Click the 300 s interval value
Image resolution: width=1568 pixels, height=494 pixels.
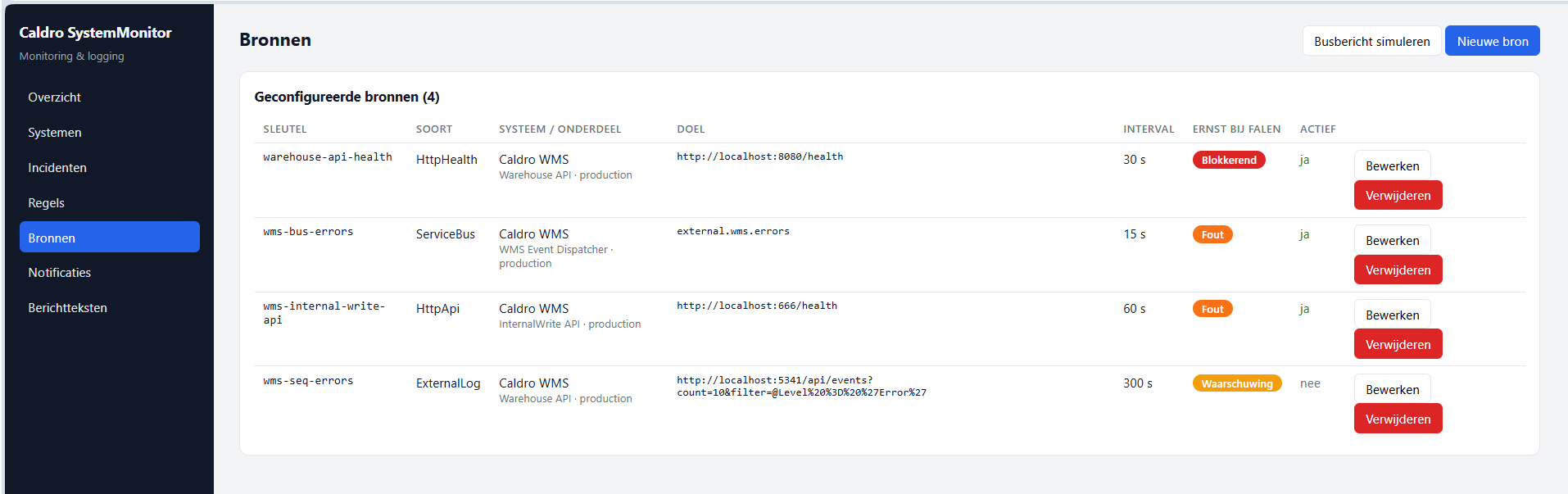1138,383
